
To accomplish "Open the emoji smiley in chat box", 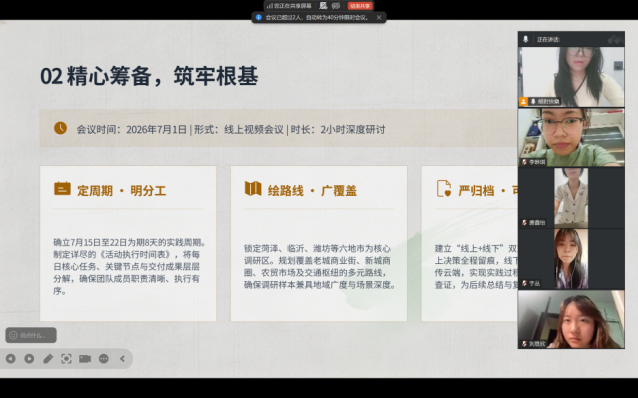I will (13, 335).
